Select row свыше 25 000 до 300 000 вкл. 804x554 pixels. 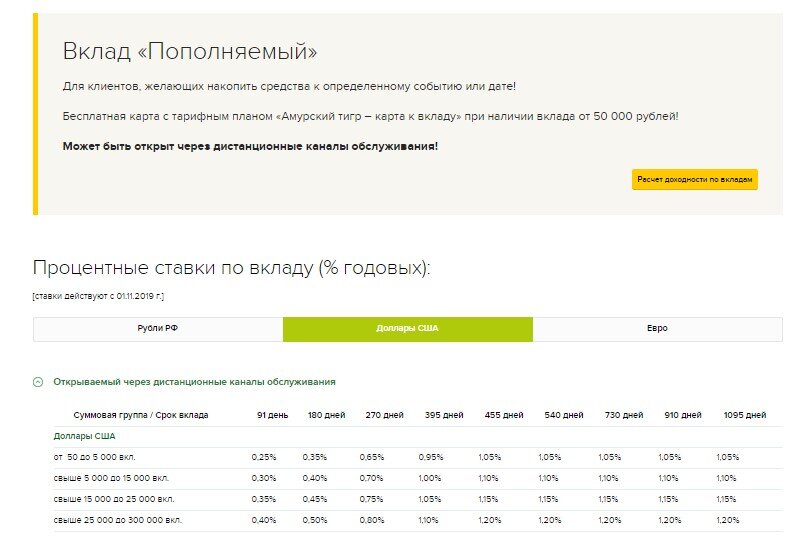[418, 521]
